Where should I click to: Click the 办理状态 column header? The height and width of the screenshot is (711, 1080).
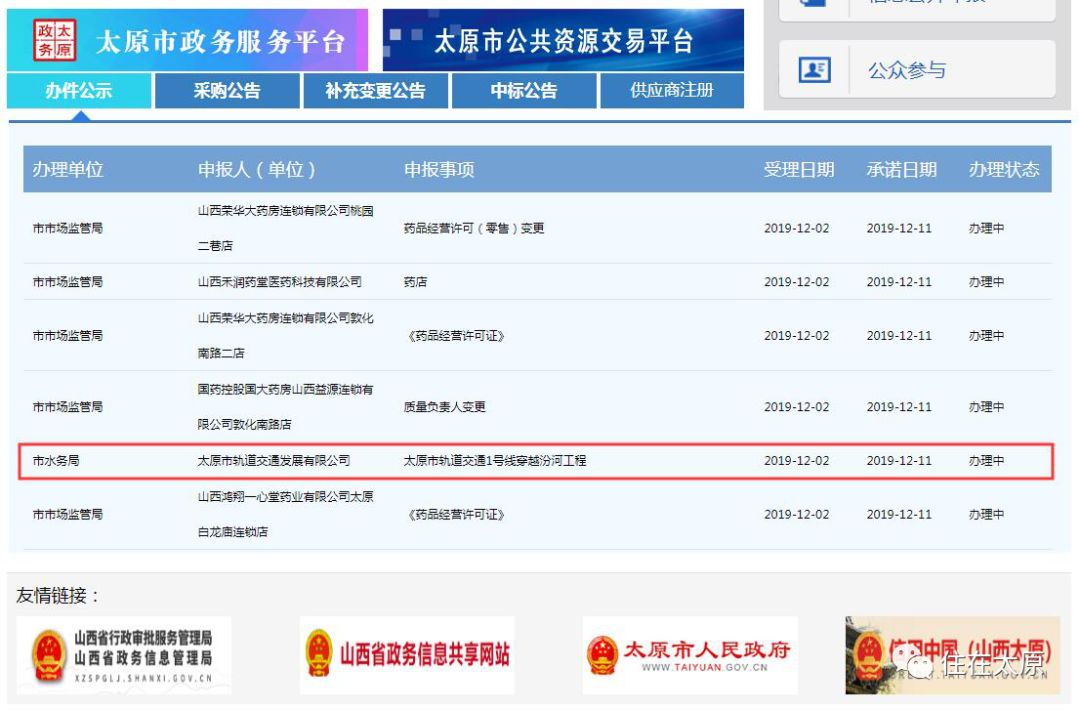[1004, 169]
